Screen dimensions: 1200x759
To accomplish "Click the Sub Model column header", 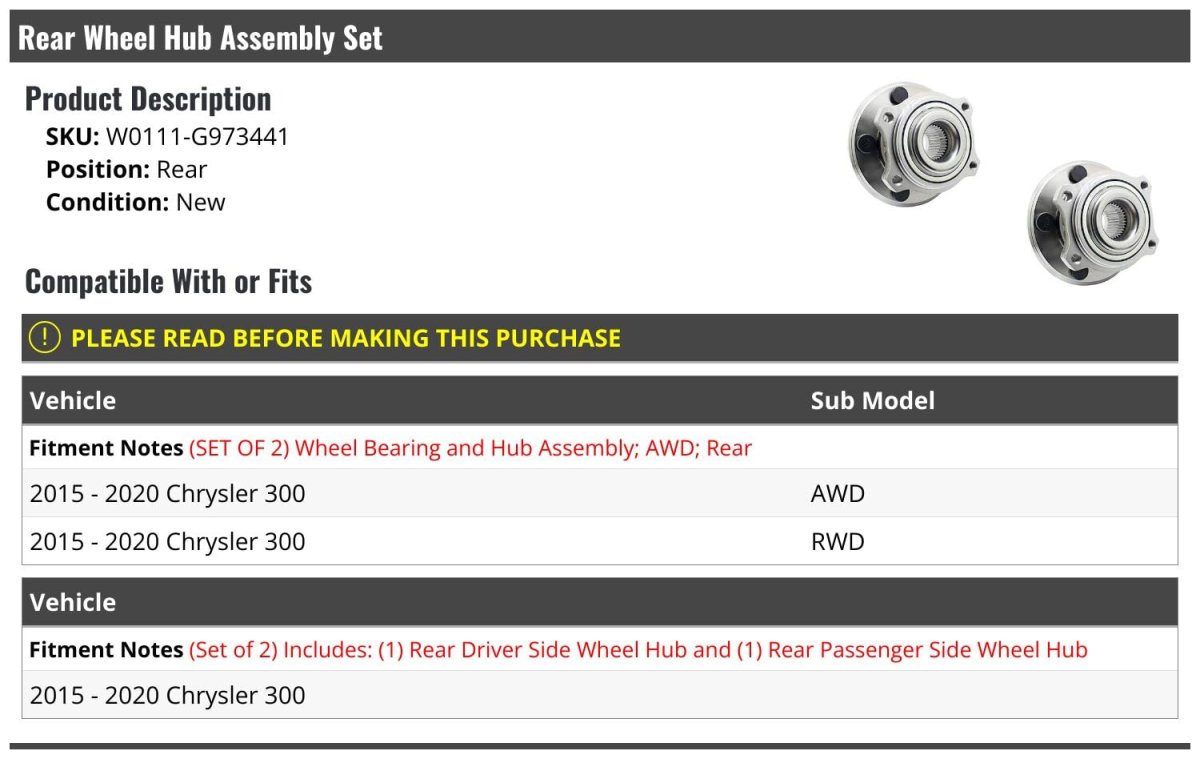I will point(872,401).
